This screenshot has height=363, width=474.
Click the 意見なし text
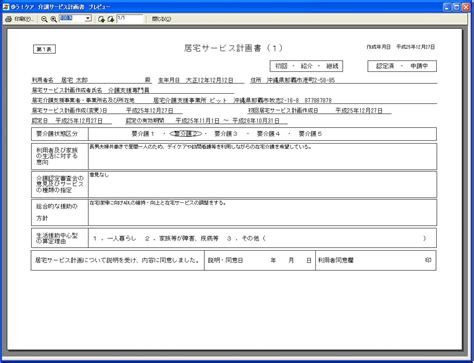(x=99, y=174)
